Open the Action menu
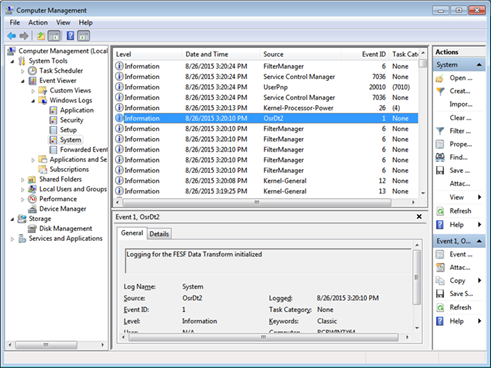 pyautogui.click(x=38, y=23)
